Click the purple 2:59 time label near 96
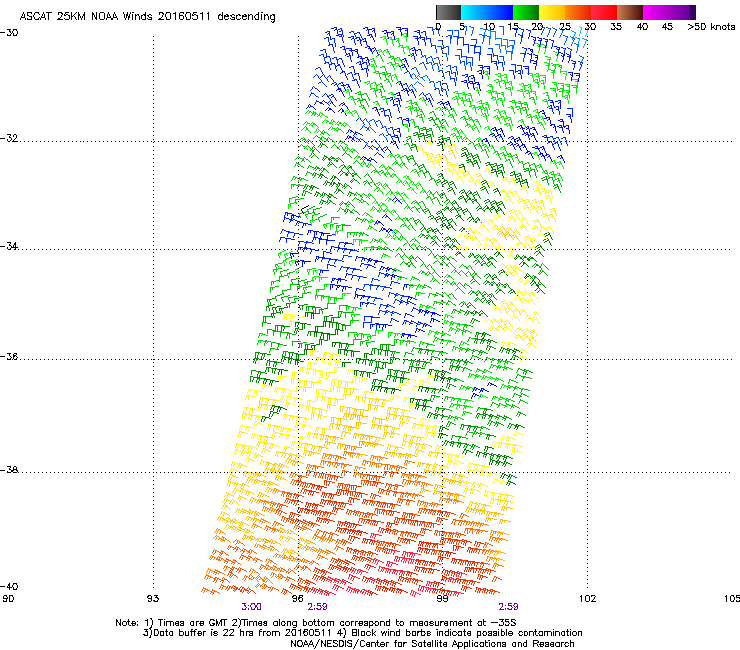 click(317, 607)
